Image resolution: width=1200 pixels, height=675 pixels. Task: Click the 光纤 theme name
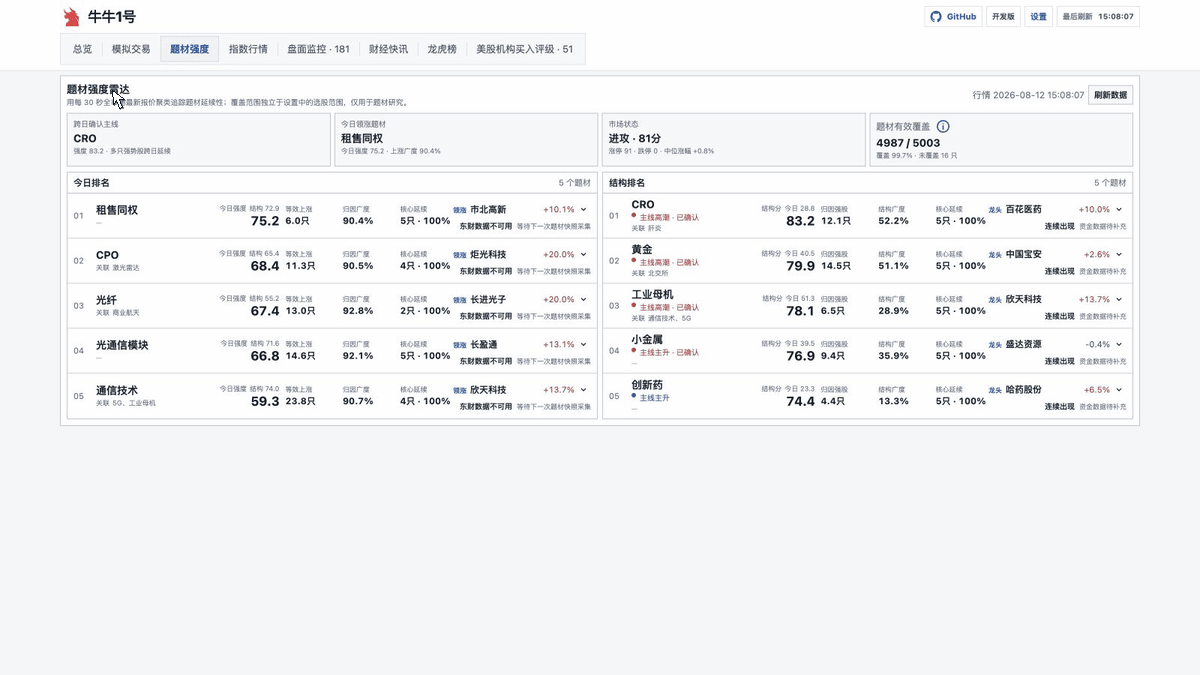point(106,300)
